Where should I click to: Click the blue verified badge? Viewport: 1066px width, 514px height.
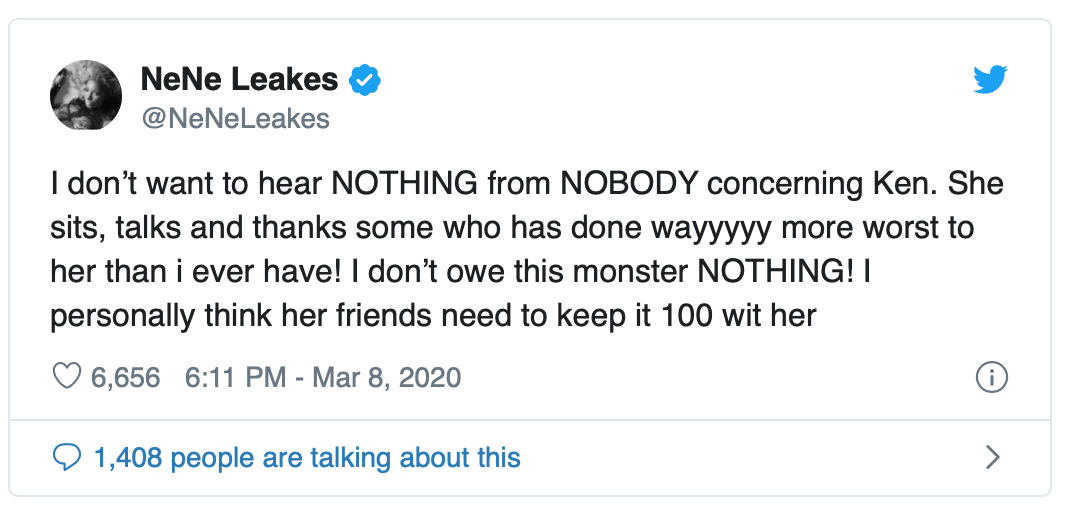click(x=366, y=81)
